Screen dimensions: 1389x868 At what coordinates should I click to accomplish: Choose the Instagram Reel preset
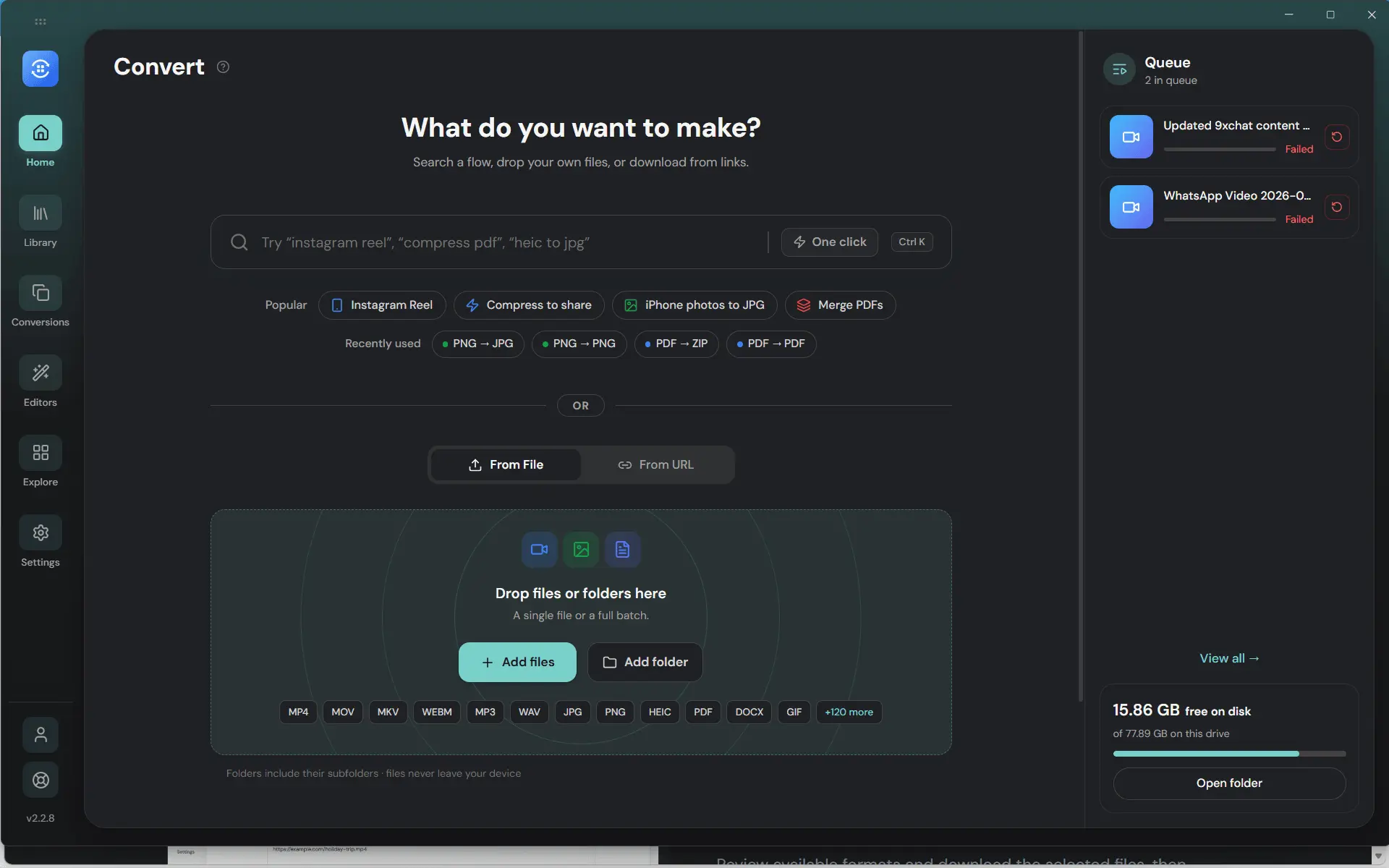point(382,305)
